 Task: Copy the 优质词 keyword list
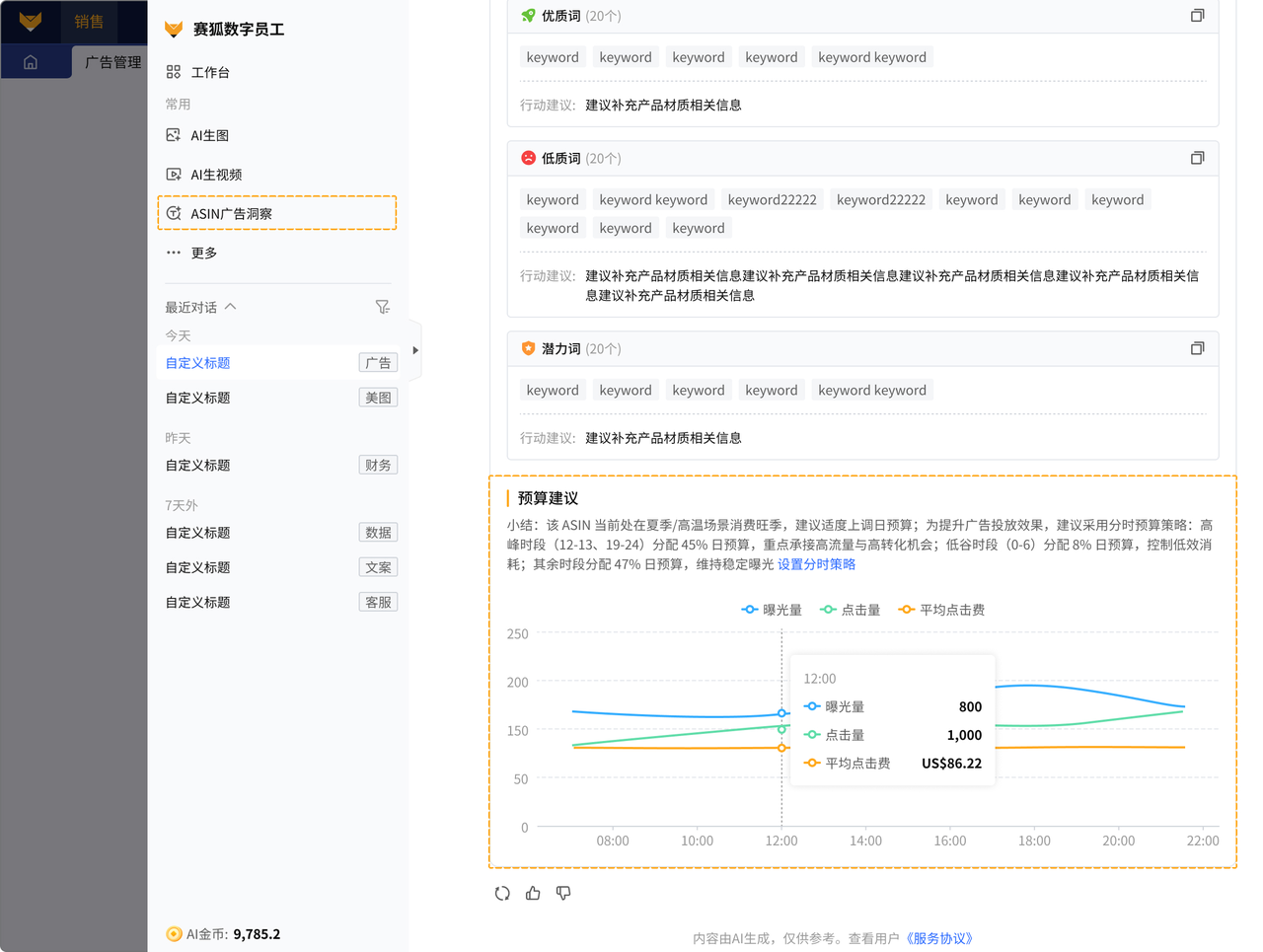tap(1197, 16)
